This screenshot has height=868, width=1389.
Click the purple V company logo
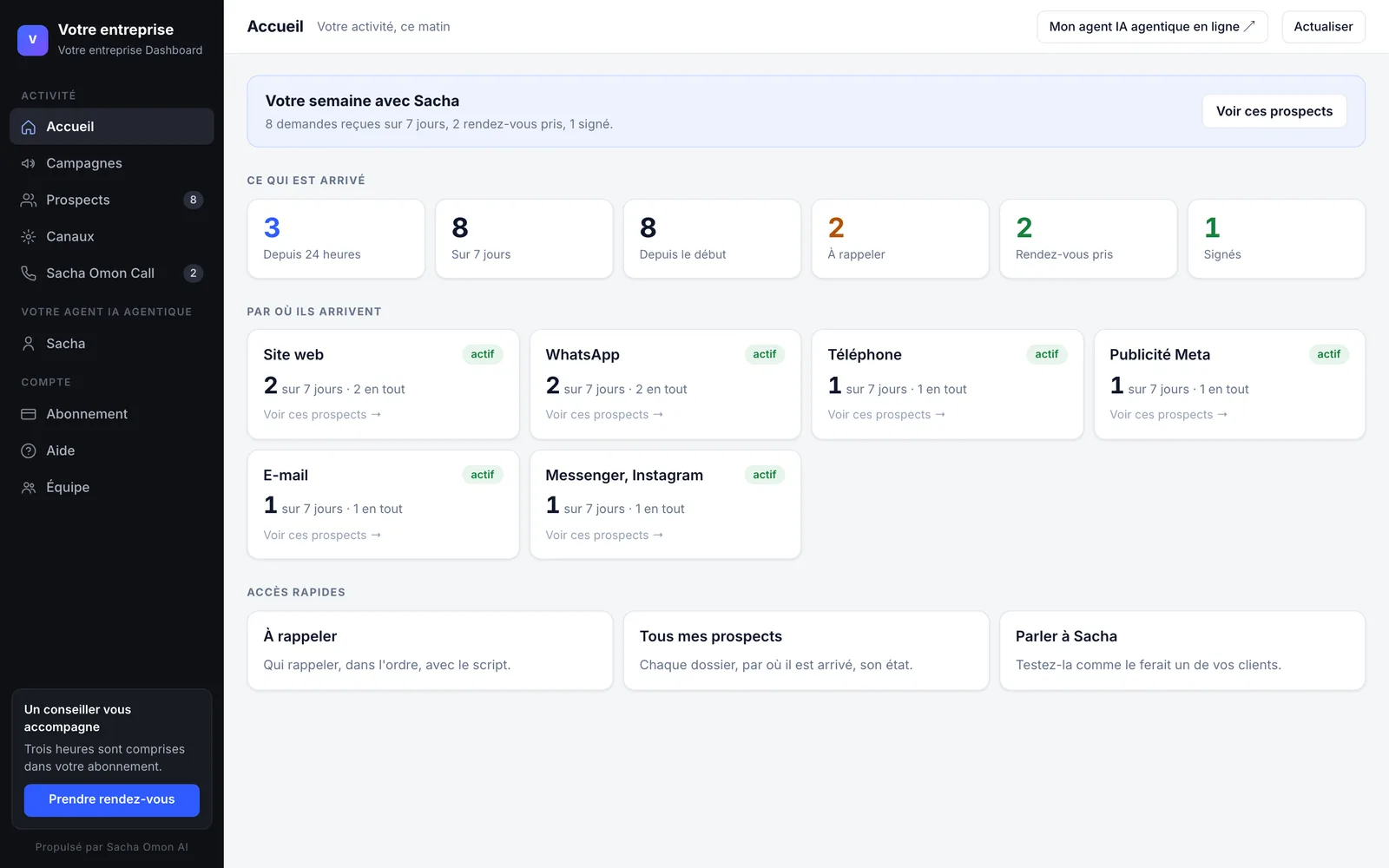coord(33,40)
